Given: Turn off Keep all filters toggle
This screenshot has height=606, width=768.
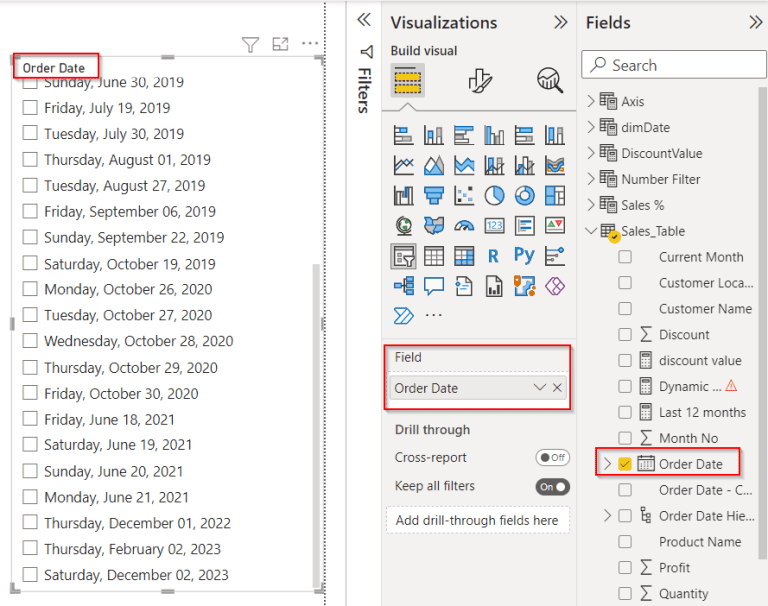Looking at the screenshot, I should (x=552, y=486).
